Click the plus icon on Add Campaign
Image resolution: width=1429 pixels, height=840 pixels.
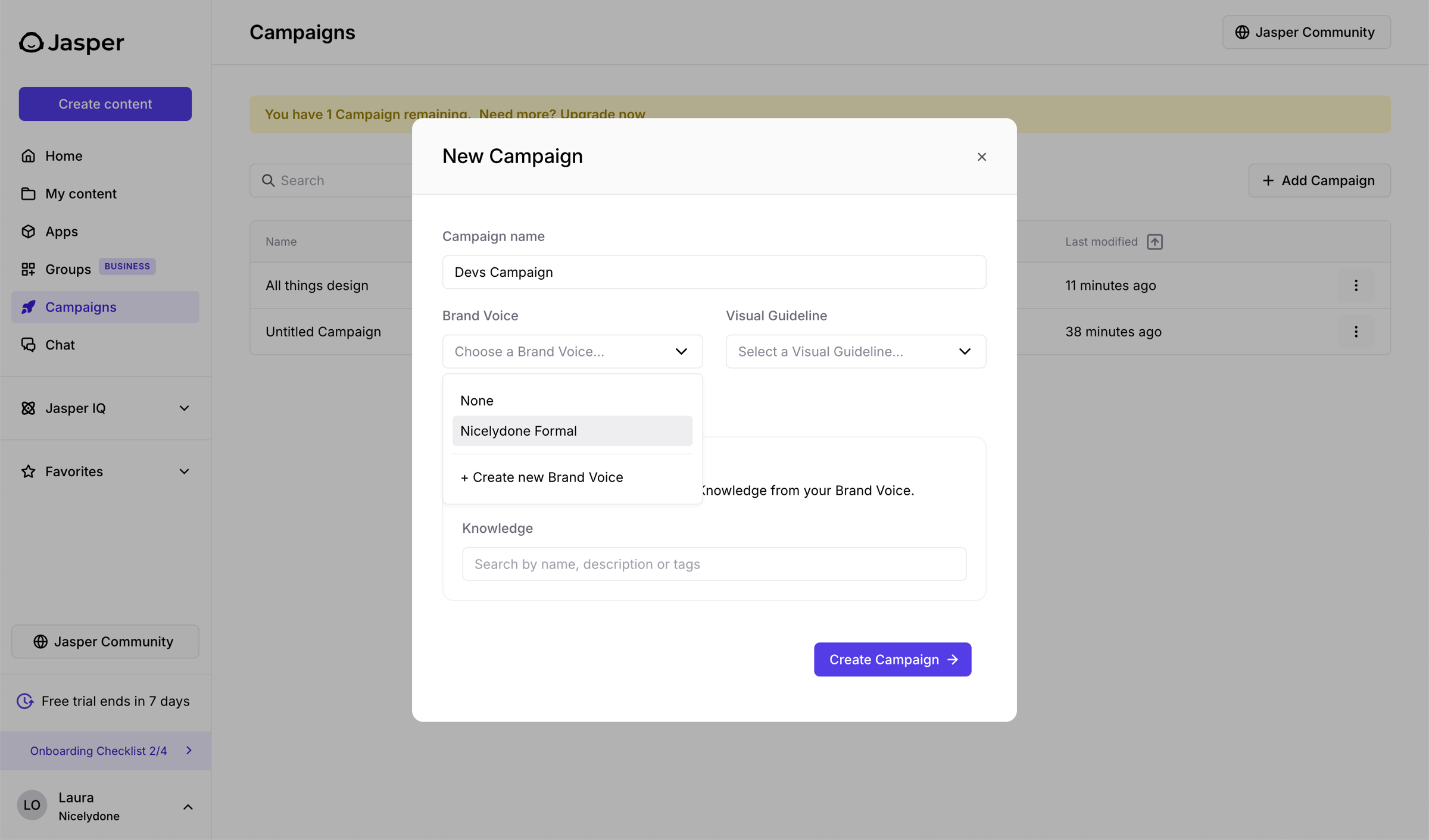1268,180
